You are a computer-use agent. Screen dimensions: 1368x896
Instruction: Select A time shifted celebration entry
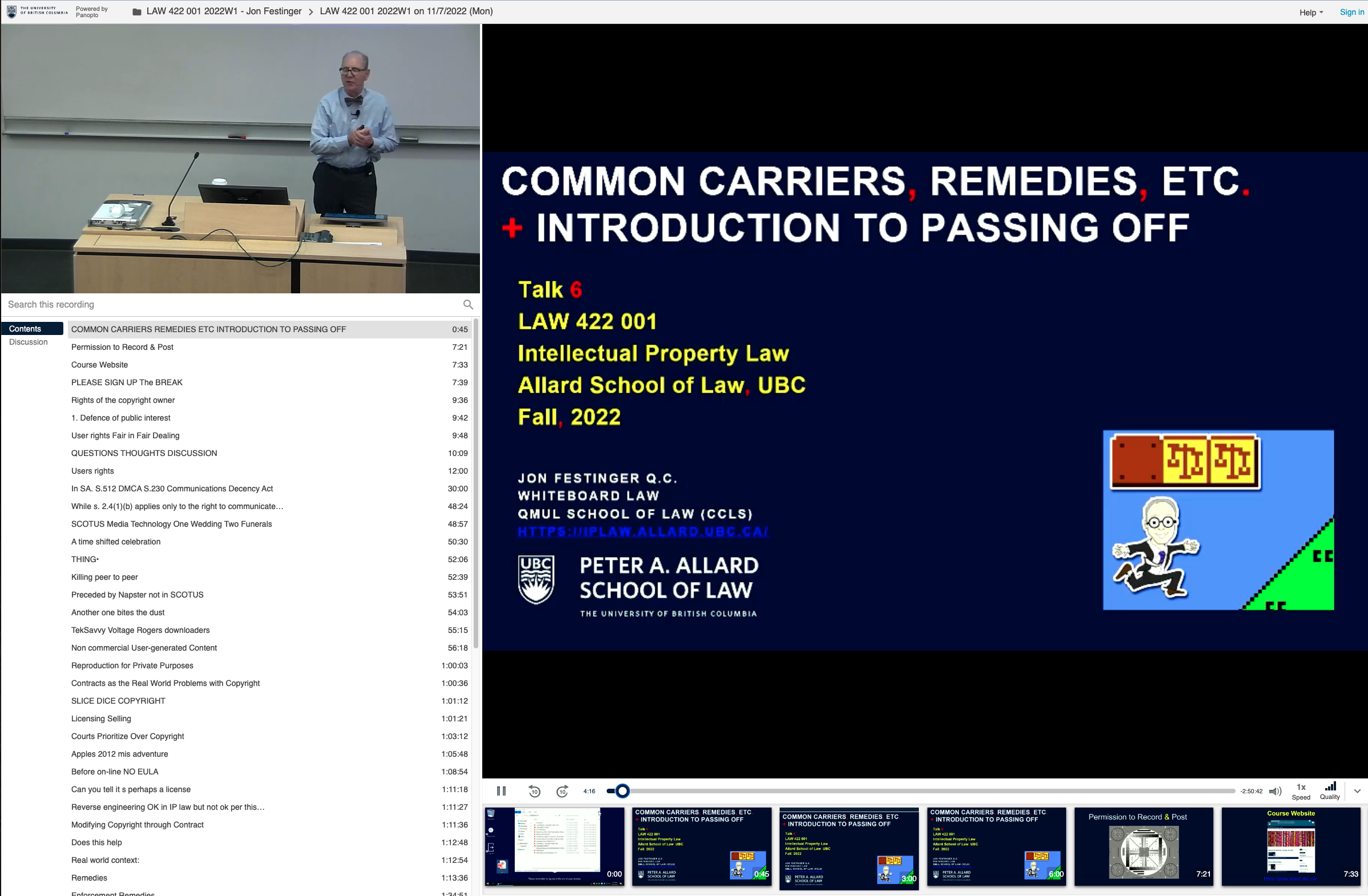tap(269, 542)
